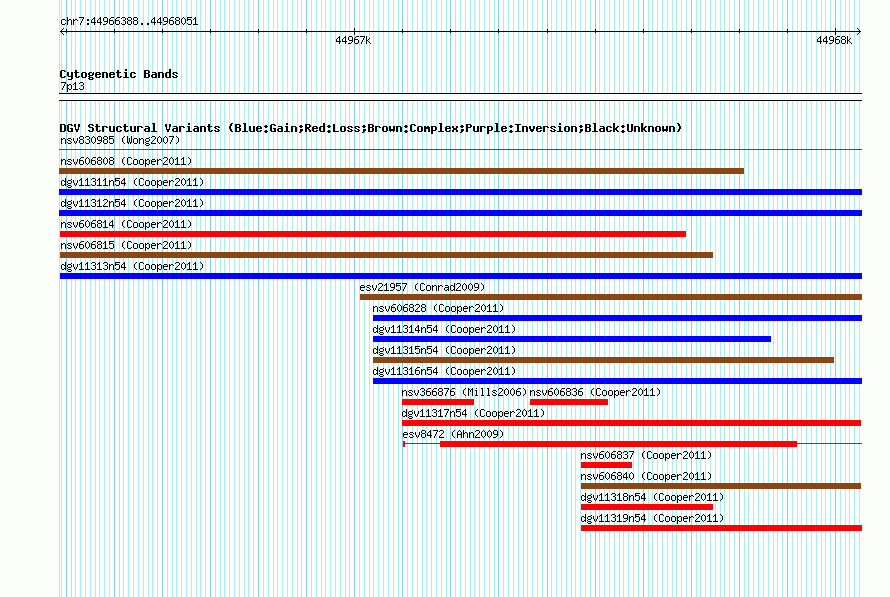The height and width of the screenshot is (597, 890).
Task: Select the dgv11318n54 red bar
Action: coord(646,507)
